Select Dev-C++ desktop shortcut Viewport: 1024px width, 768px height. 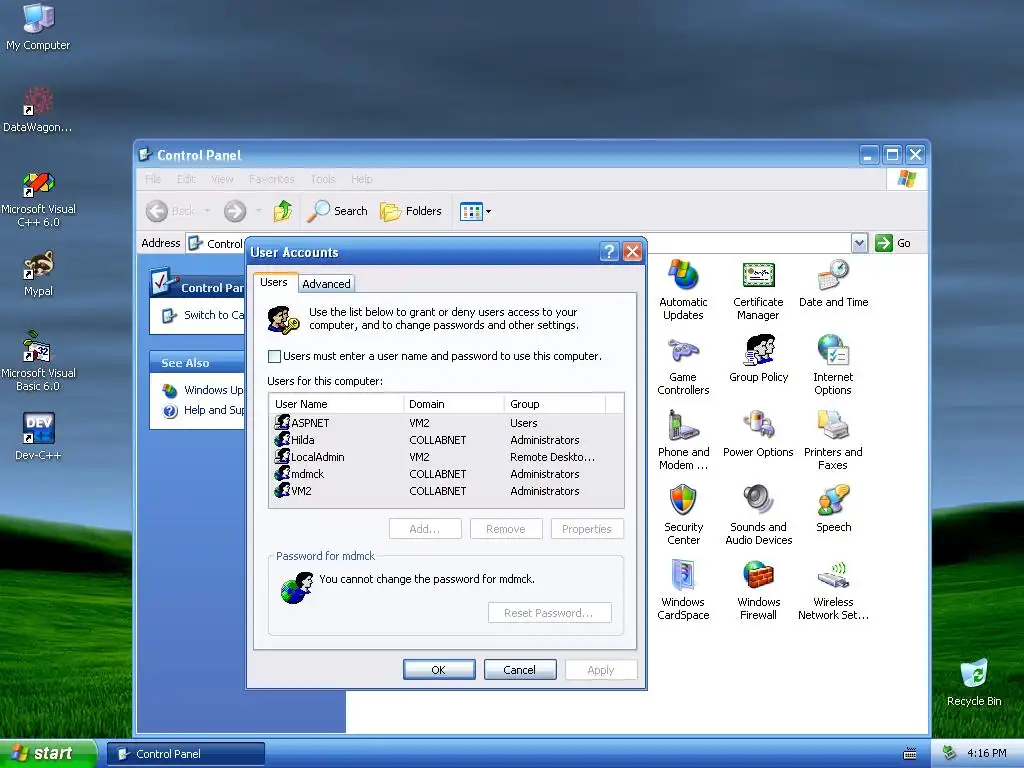(x=38, y=436)
